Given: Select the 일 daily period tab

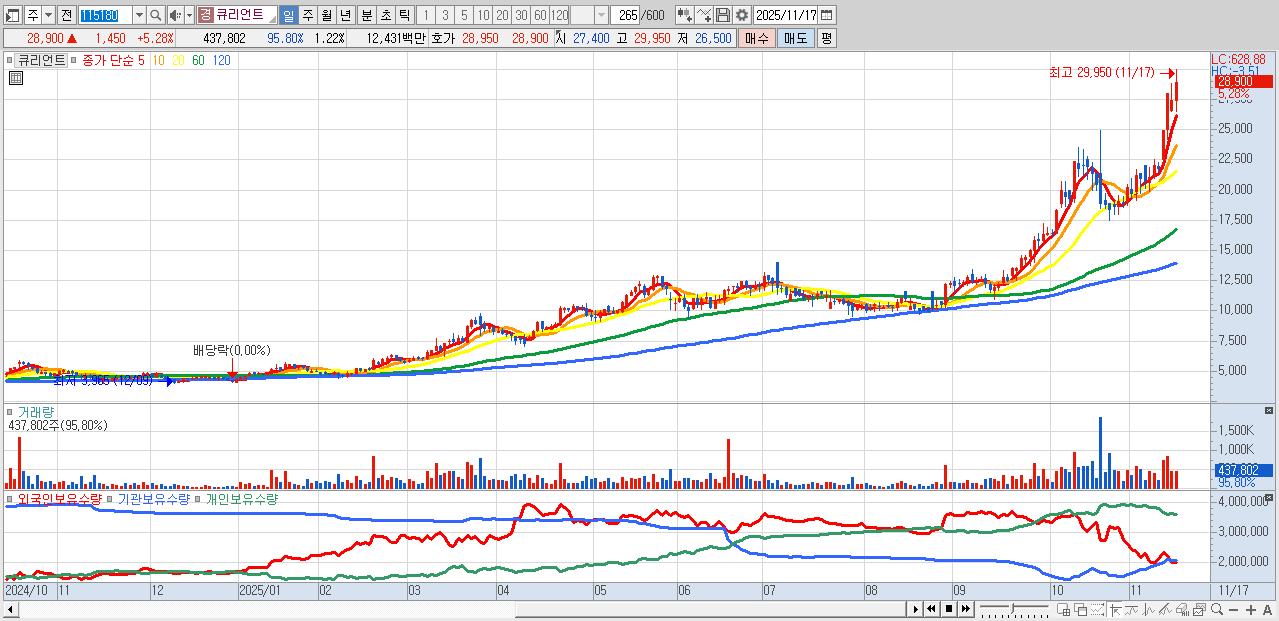Looking at the screenshot, I should click(x=288, y=15).
